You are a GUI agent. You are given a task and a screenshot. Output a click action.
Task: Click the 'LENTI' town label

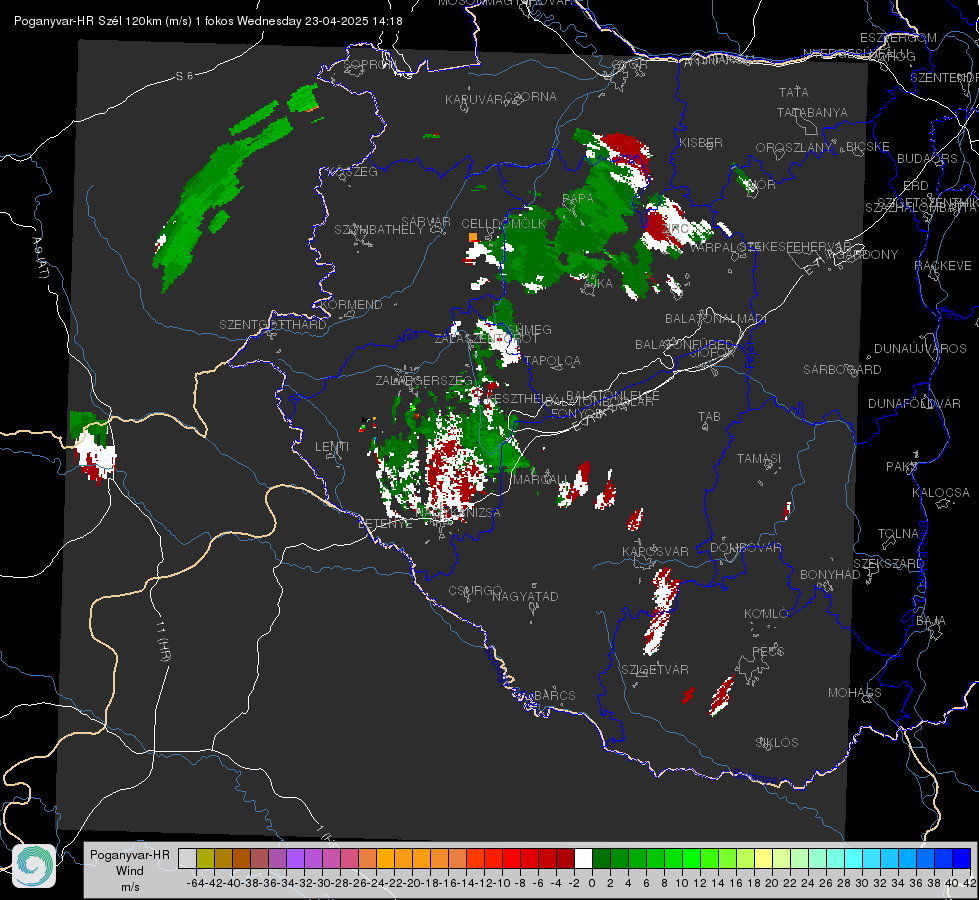pyautogui.click(x=332, y=447)
